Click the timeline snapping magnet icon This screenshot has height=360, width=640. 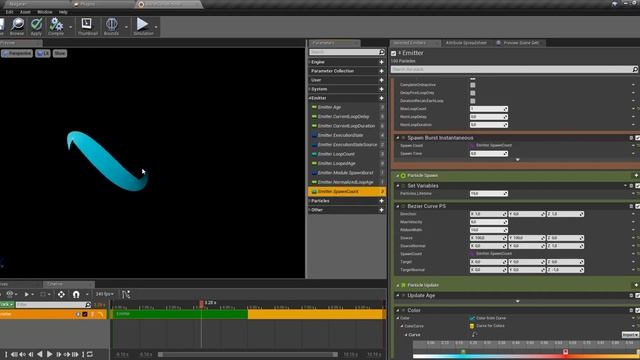click(76, 294)
